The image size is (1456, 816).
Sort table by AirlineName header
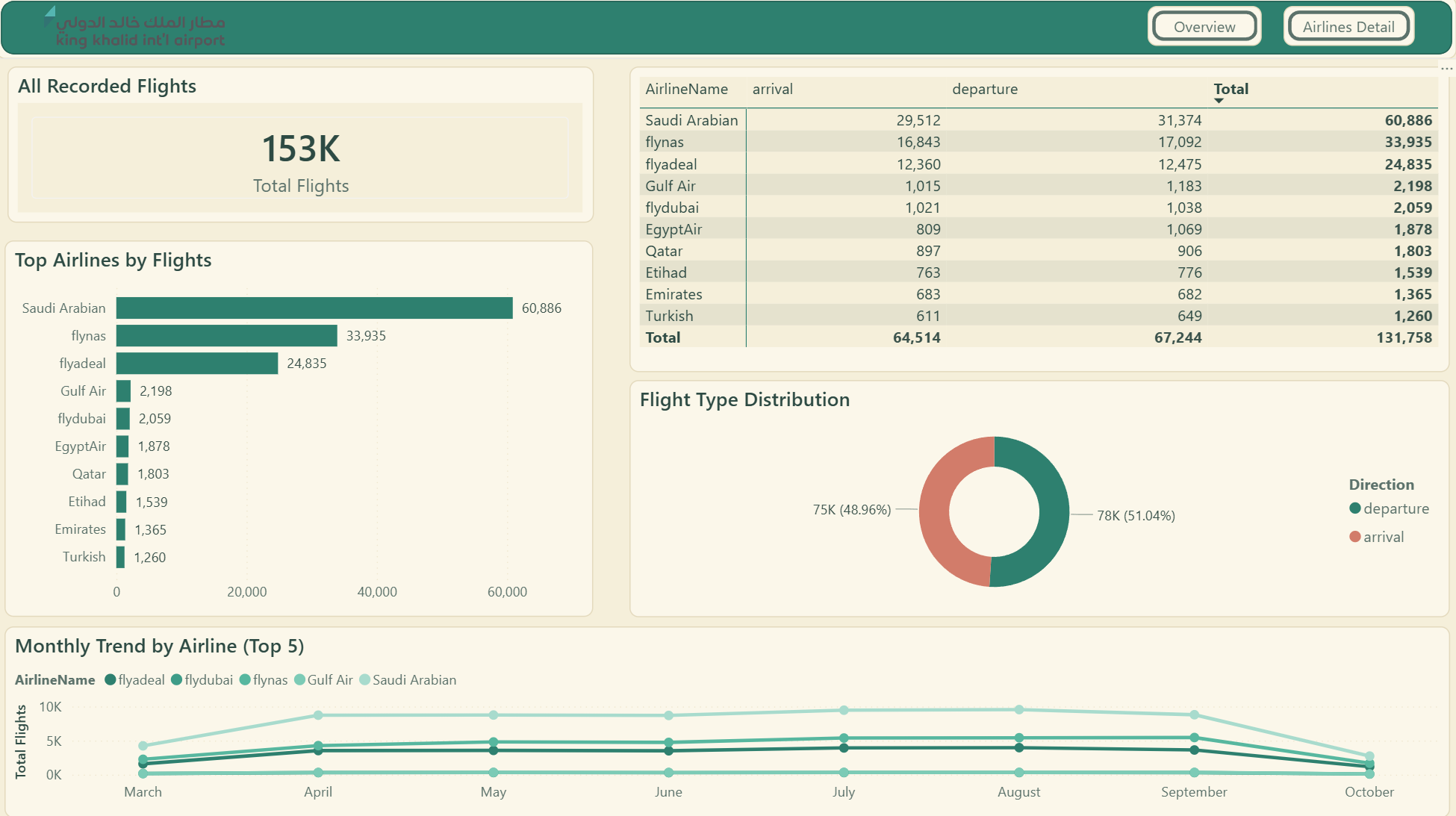pos(686,89)
